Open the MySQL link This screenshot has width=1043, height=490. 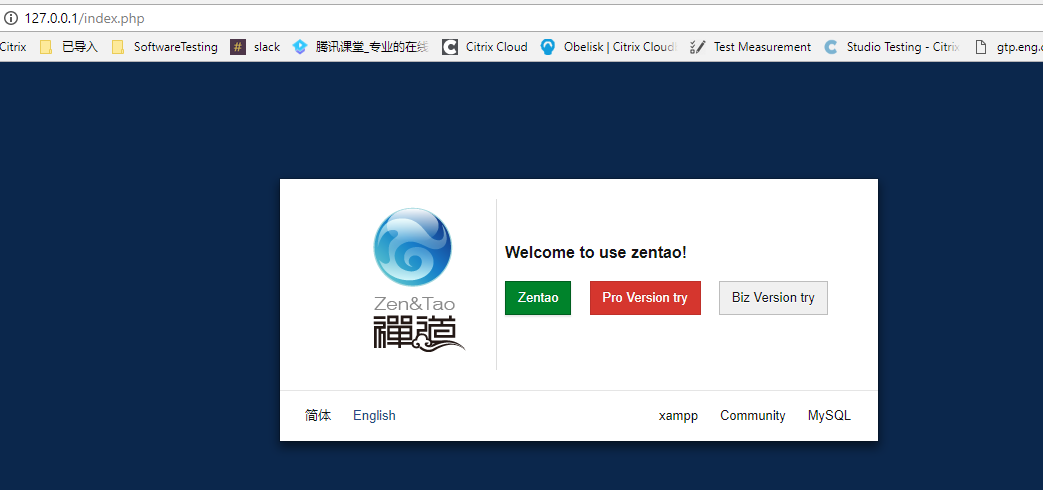point(829,416)
